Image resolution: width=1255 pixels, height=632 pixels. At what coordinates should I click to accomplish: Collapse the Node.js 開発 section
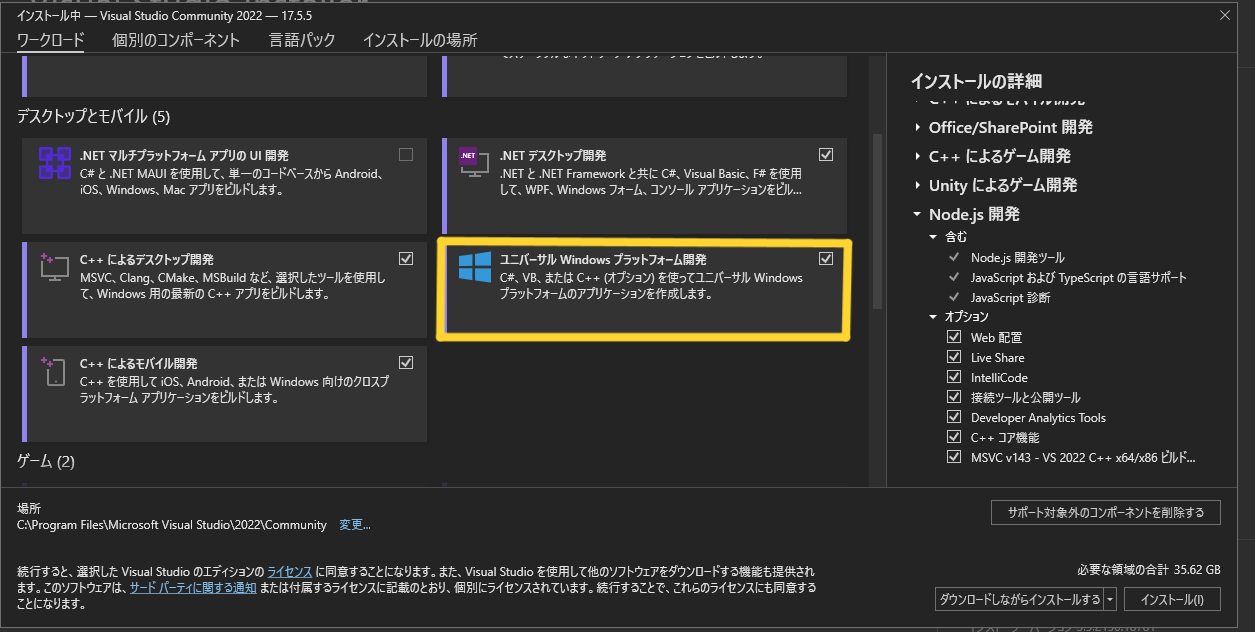pos(916,213)
